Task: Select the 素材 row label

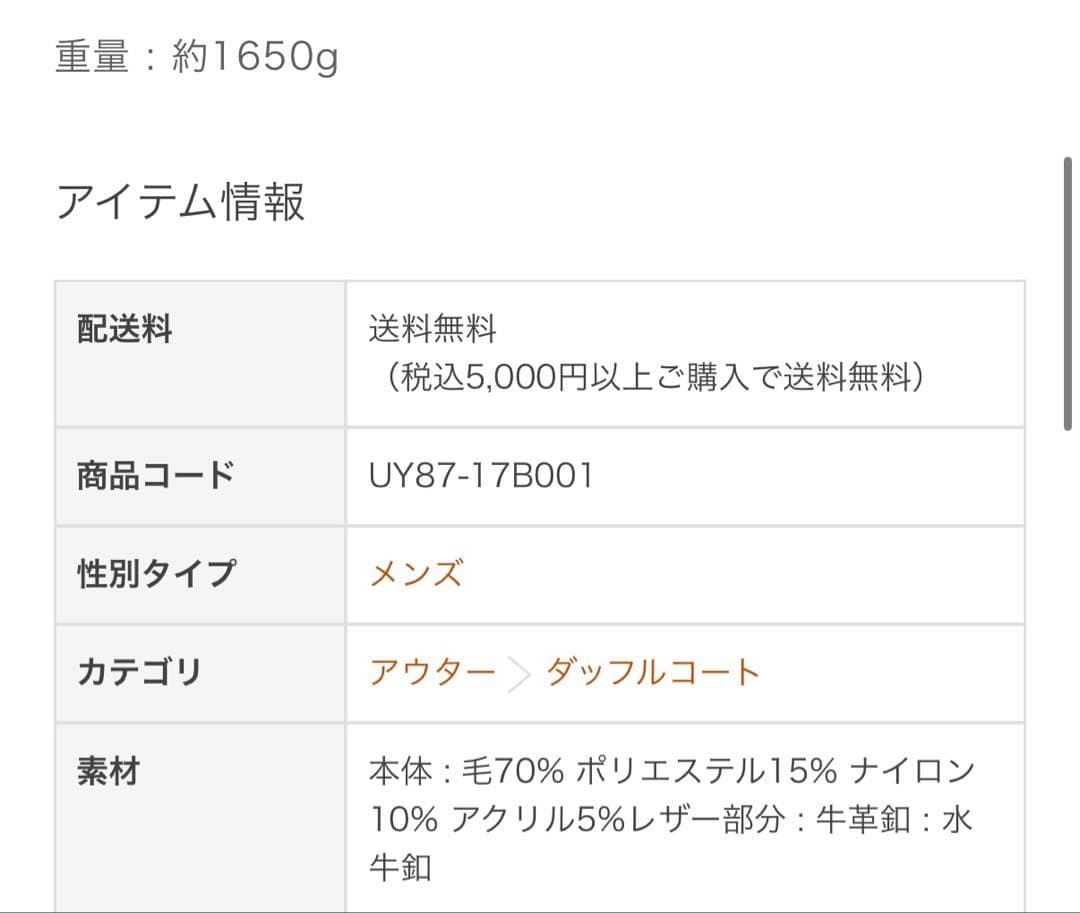Action: (x=108, y=772)
